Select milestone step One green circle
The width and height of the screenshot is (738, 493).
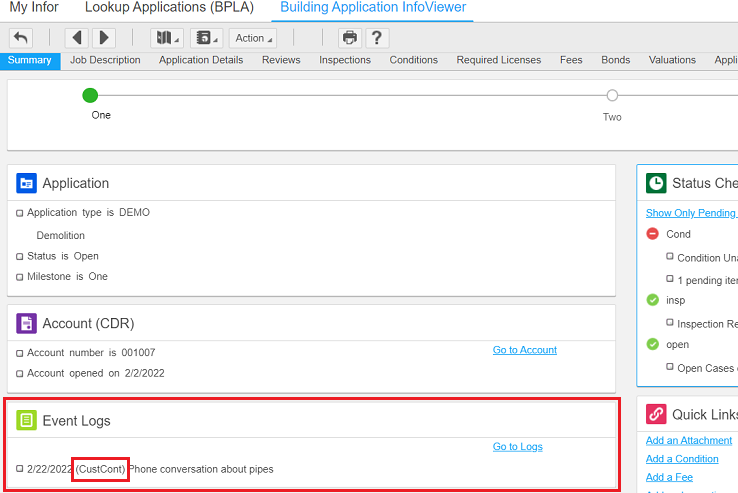[91, 96]
